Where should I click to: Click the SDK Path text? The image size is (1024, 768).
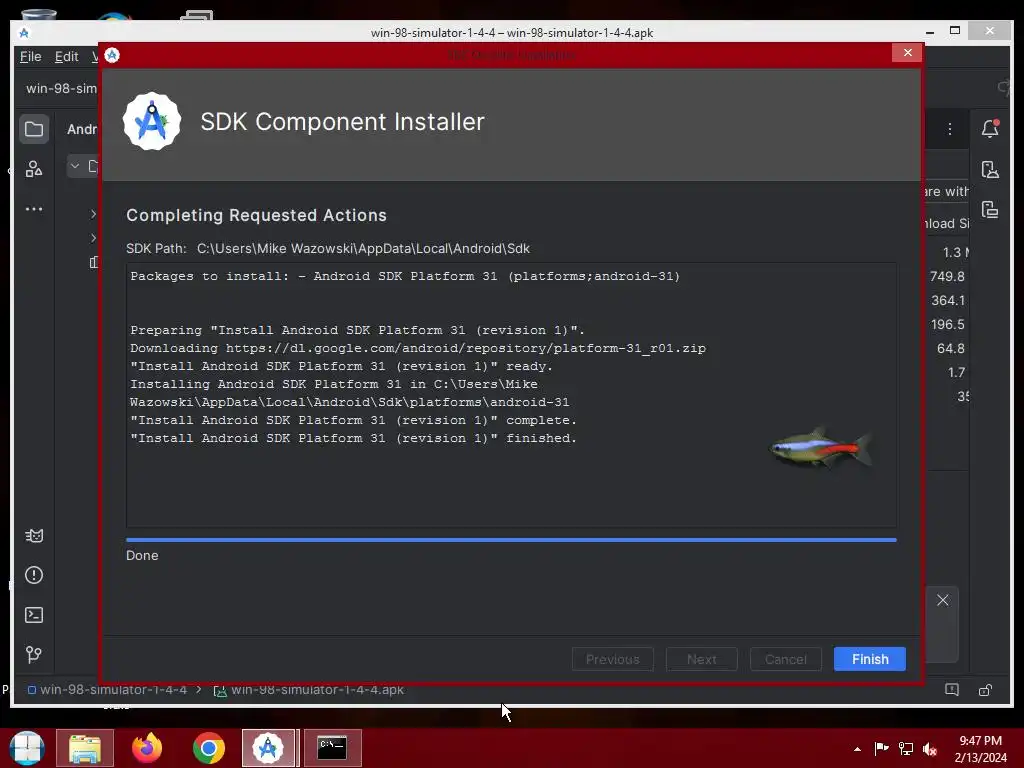click(x=328, y=248)
